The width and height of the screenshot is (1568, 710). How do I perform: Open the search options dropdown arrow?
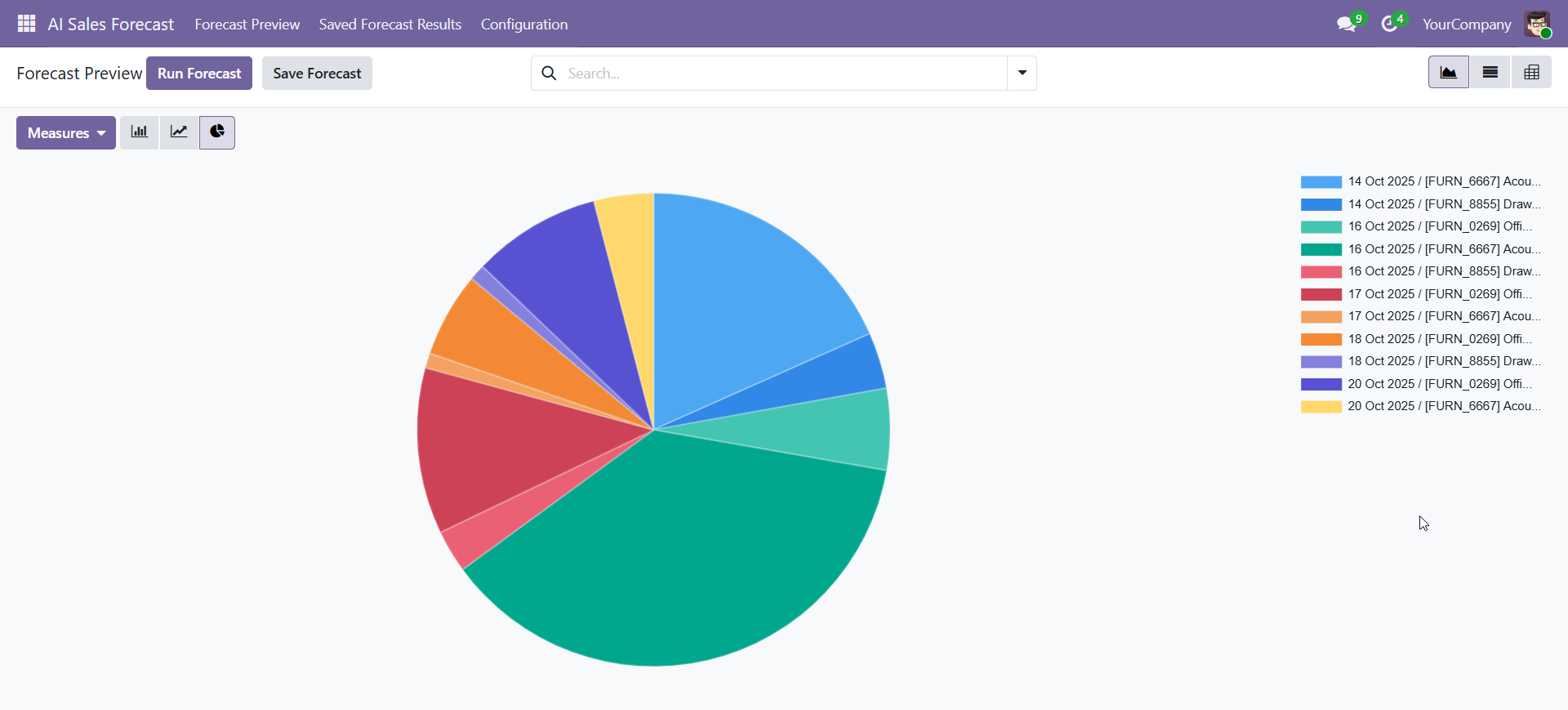1022,74
